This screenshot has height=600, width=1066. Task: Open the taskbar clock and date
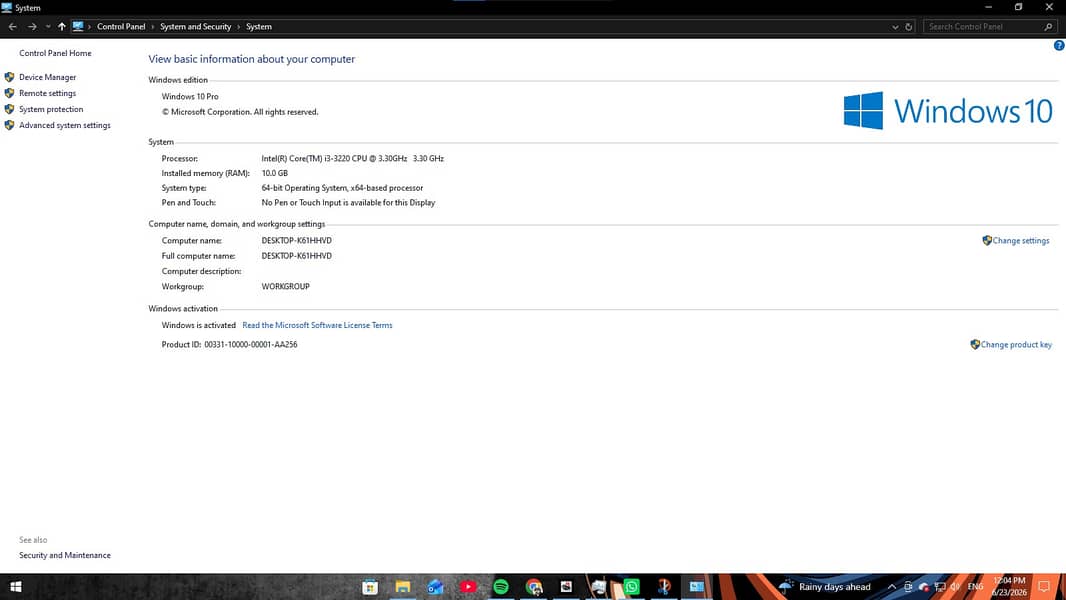coord(1009,586)
